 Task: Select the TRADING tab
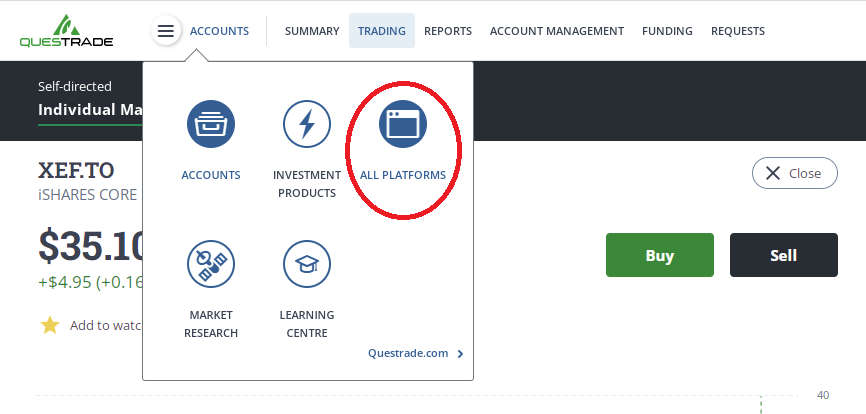coord(382,31)
